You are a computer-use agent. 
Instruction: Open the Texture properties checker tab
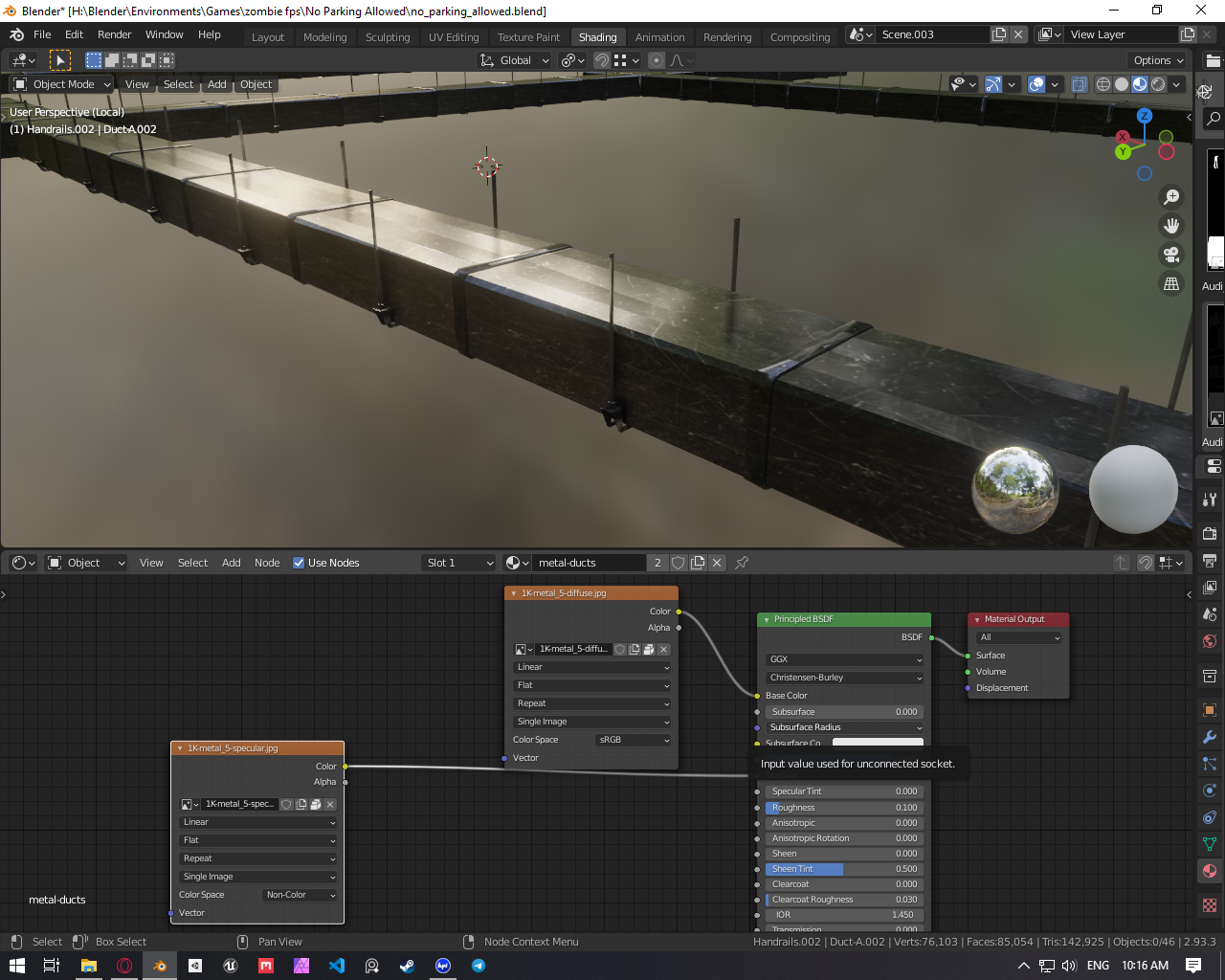click(1210, 905)
